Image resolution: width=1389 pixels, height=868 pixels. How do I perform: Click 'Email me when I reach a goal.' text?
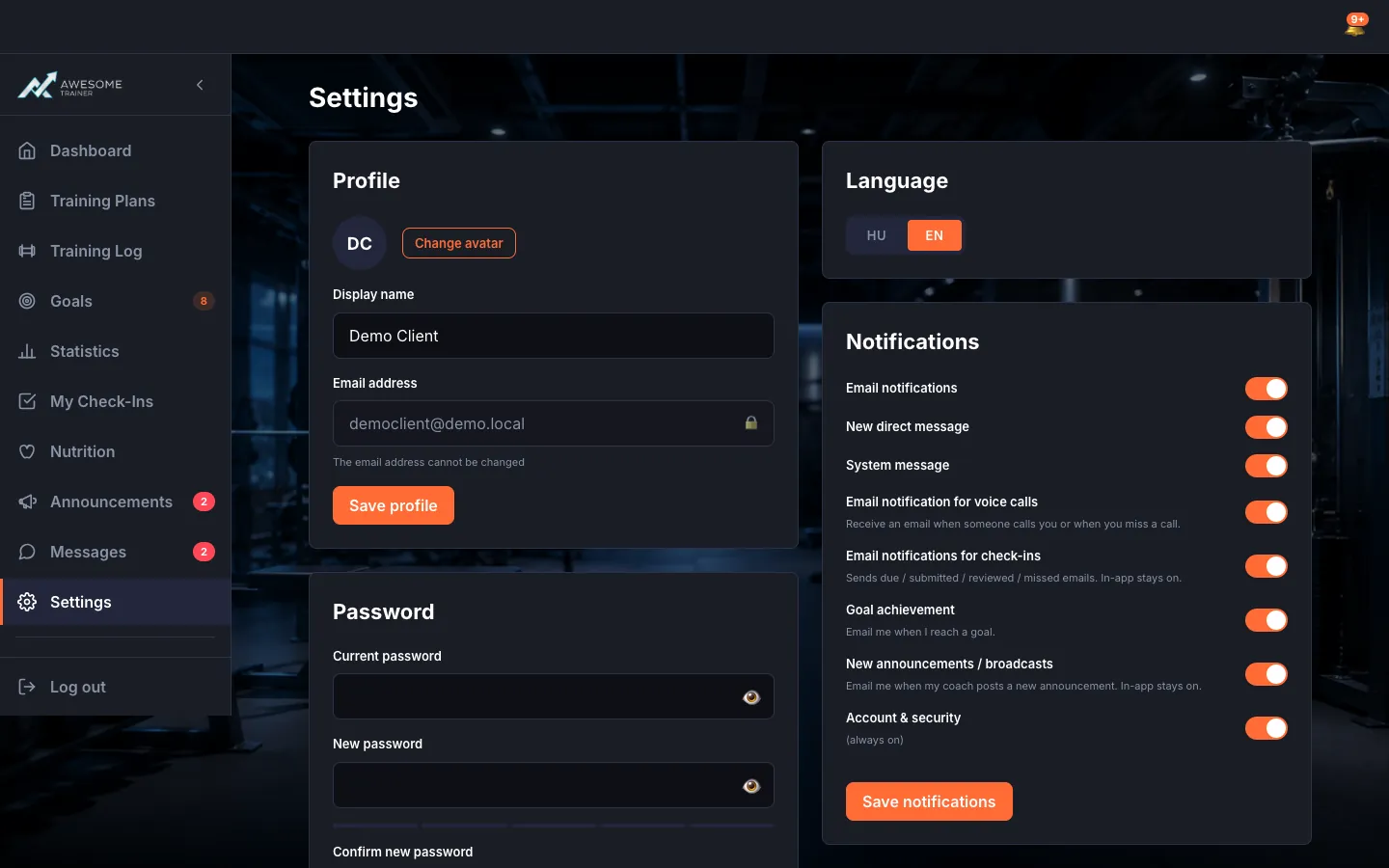point(920,632)
